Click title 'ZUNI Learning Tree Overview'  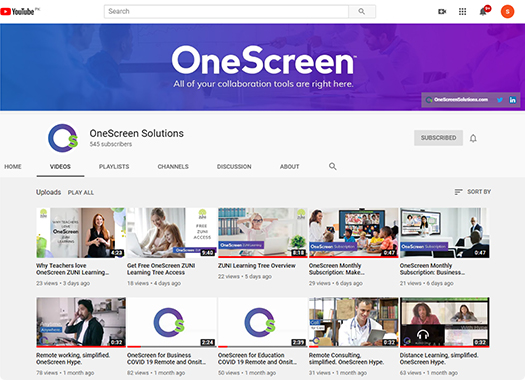[x=257, y=265]
